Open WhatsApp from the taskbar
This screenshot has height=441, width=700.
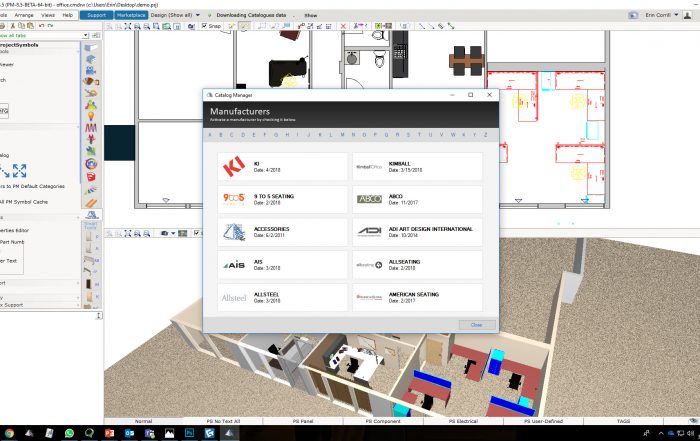click(x=69, y=433)
